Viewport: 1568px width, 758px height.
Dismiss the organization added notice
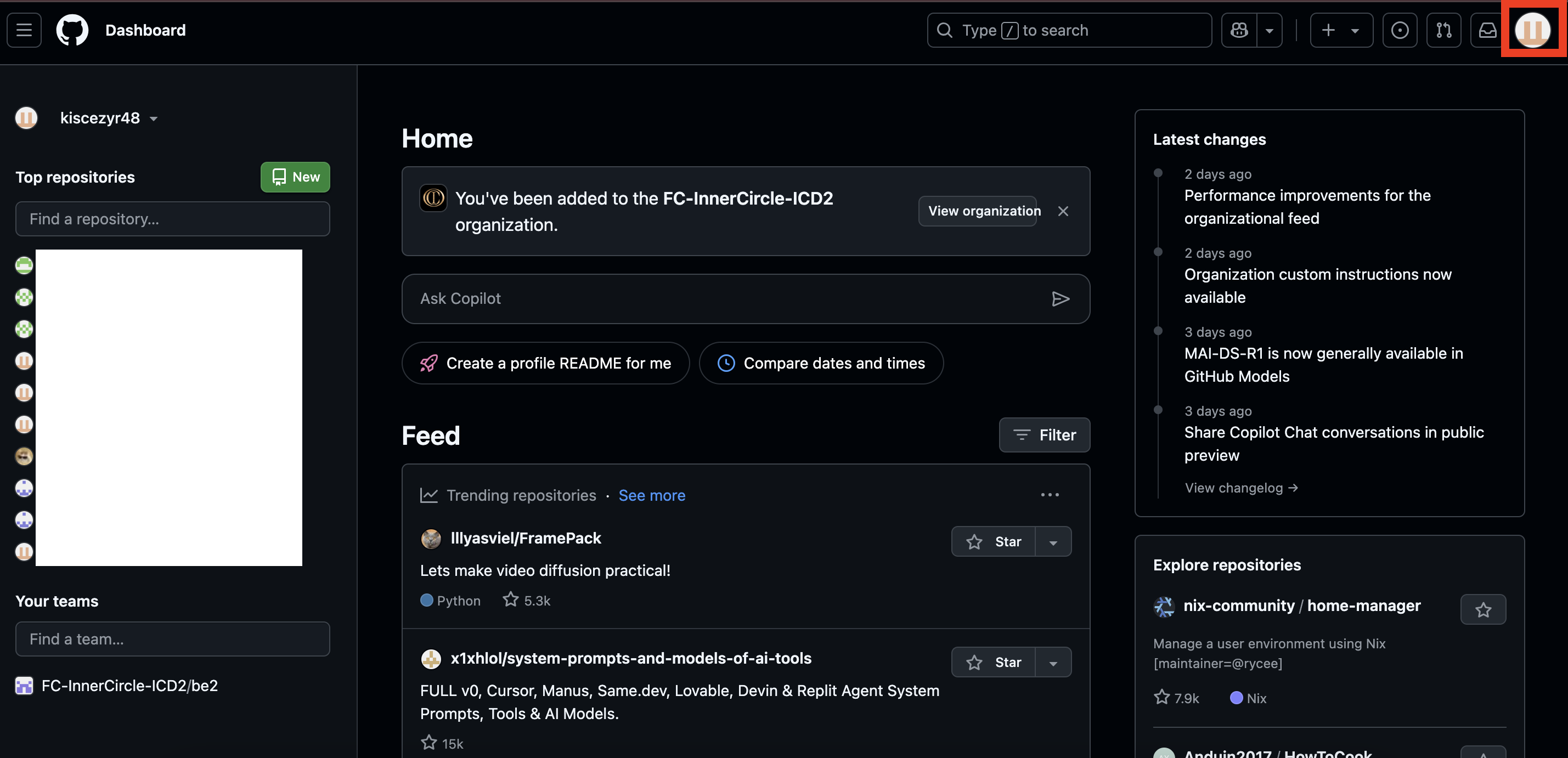pyautogui.click(x=1063, y=211)
